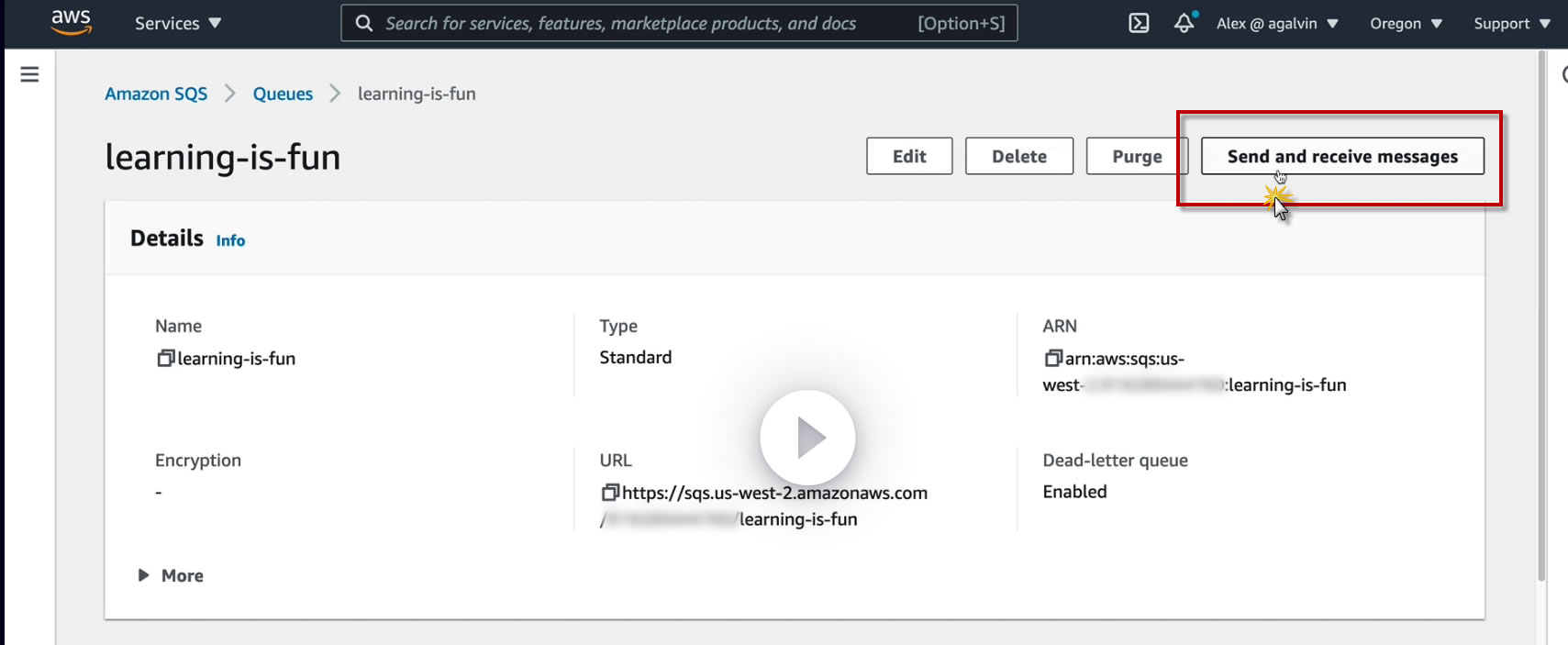The width and height of the screenshot is (1568, 645).
Task: Click the AWS logo icon
Action: pos(71,22)
